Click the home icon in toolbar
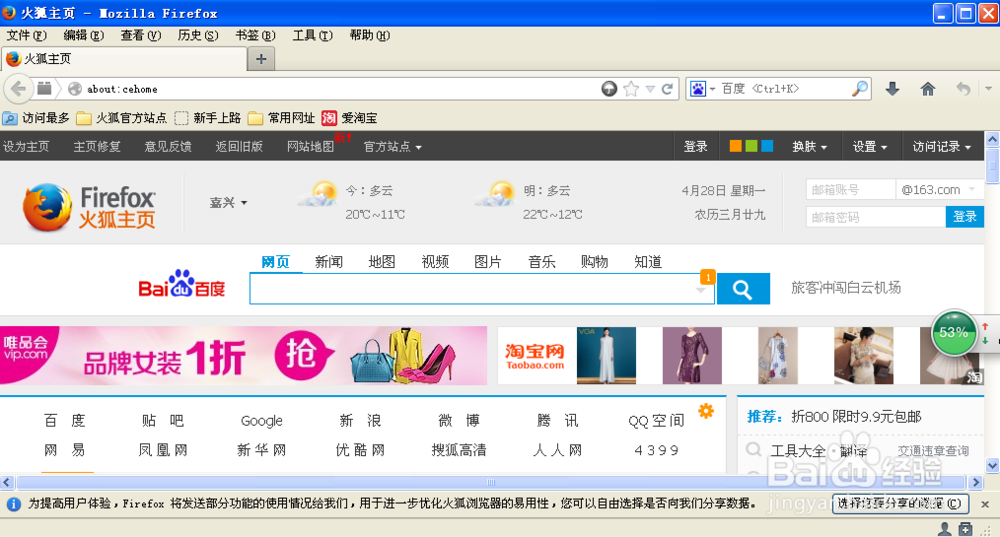The height and width of the screenshot is (537, 1000). [928, 89]
